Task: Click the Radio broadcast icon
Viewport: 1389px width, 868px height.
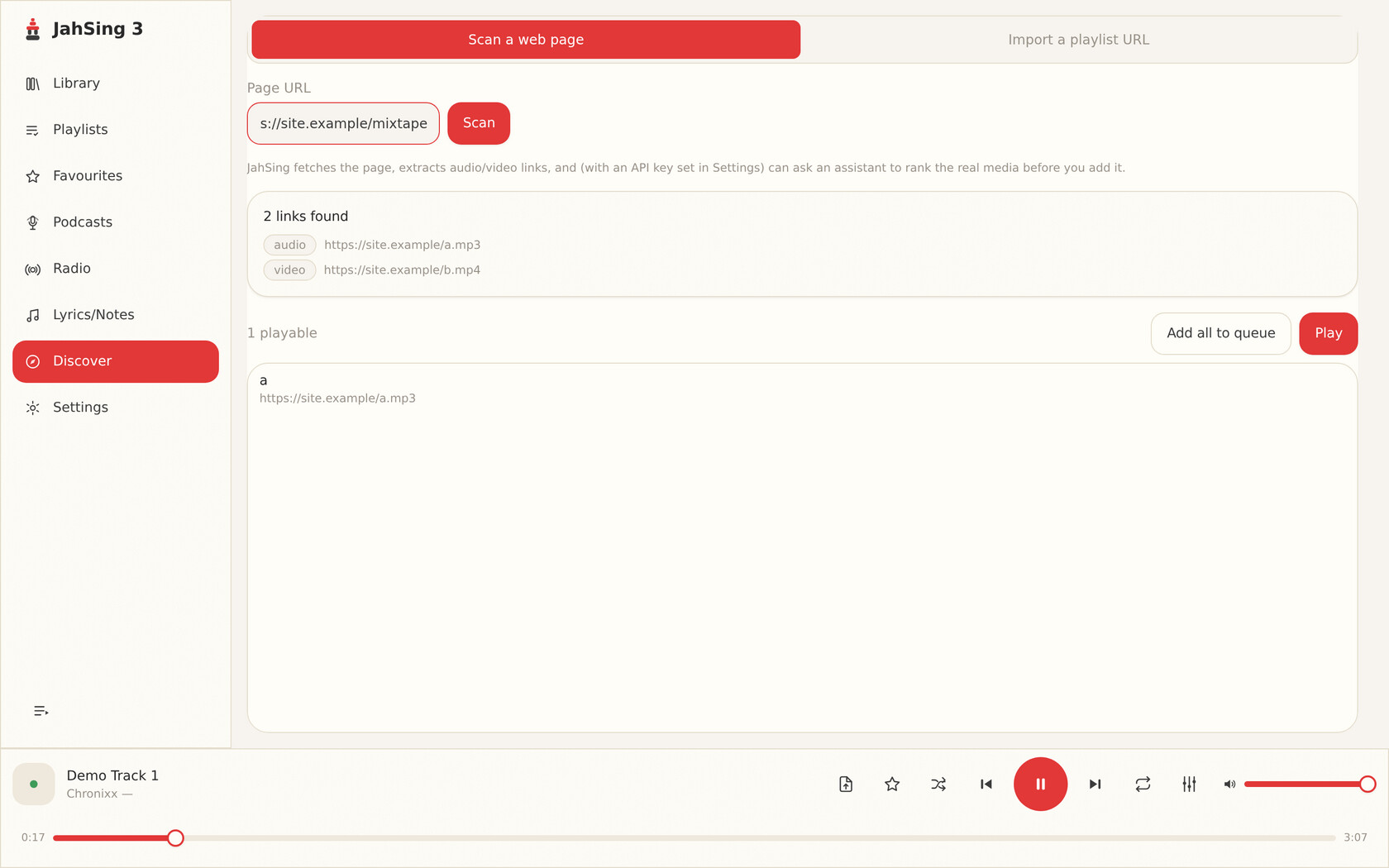Action: pos(32,269)
